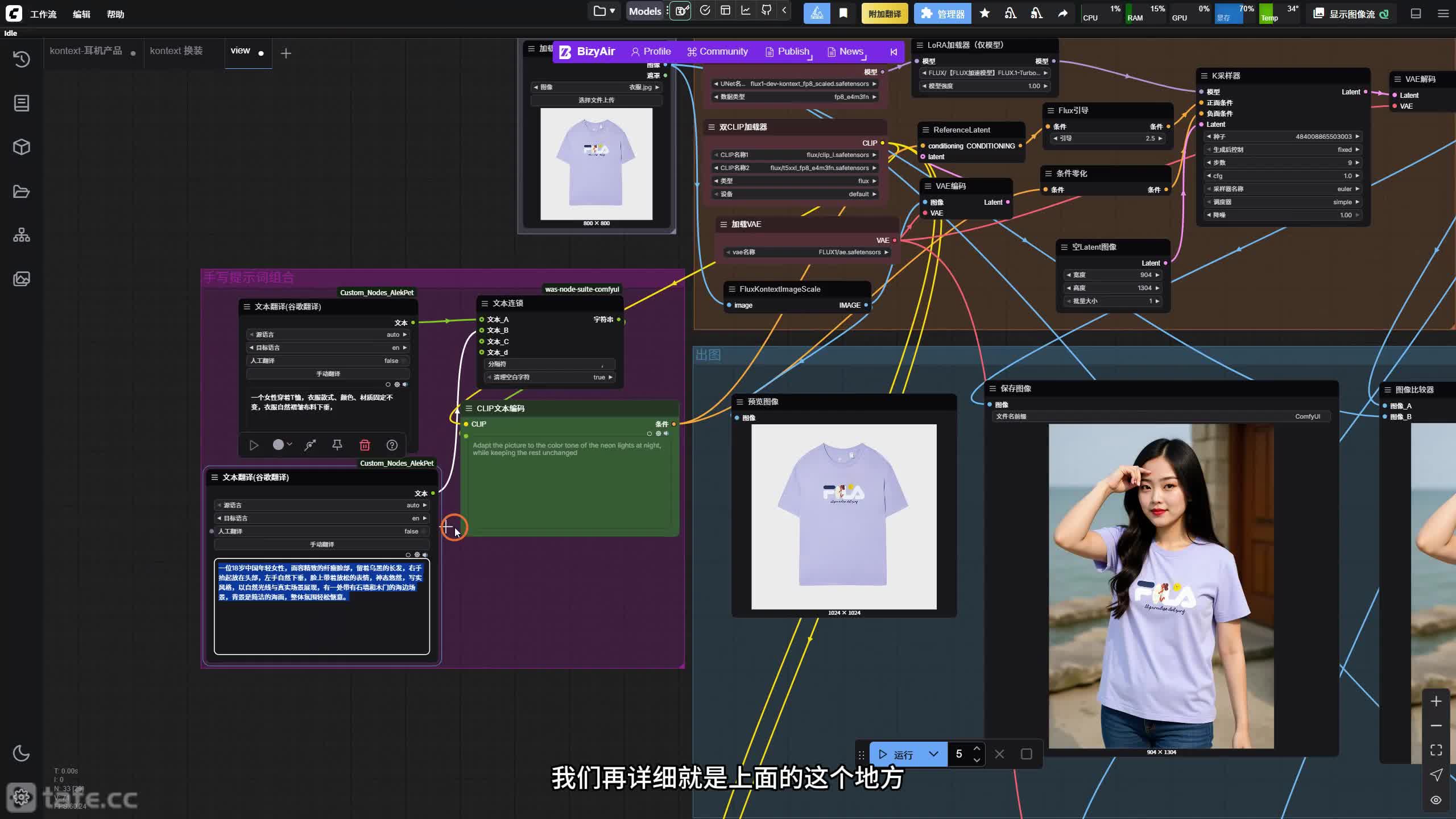
Task: Open the 管理器 manager button
Action: (942, 13)
